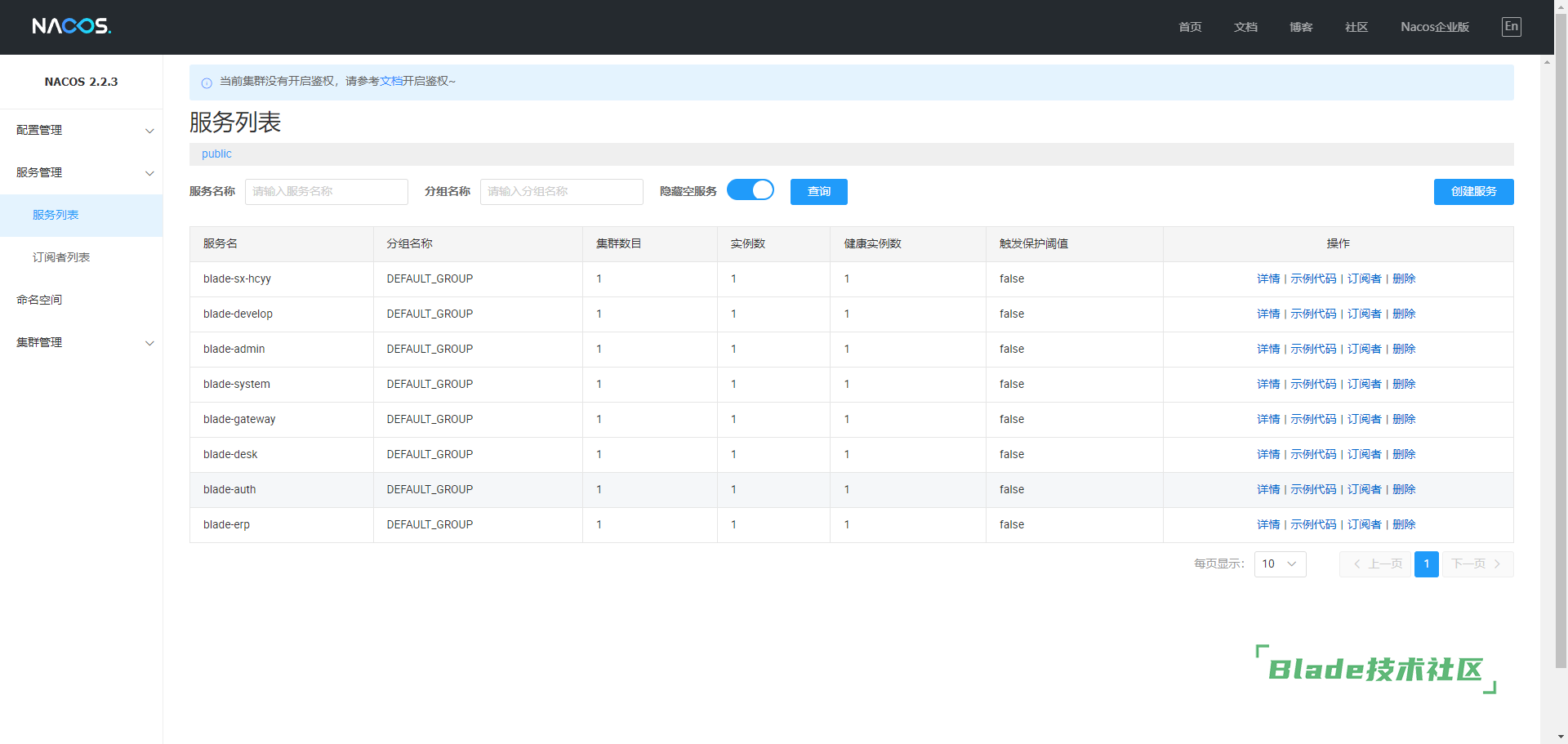Open Nacos企业版 in top navigation

tap(1435, 27)
